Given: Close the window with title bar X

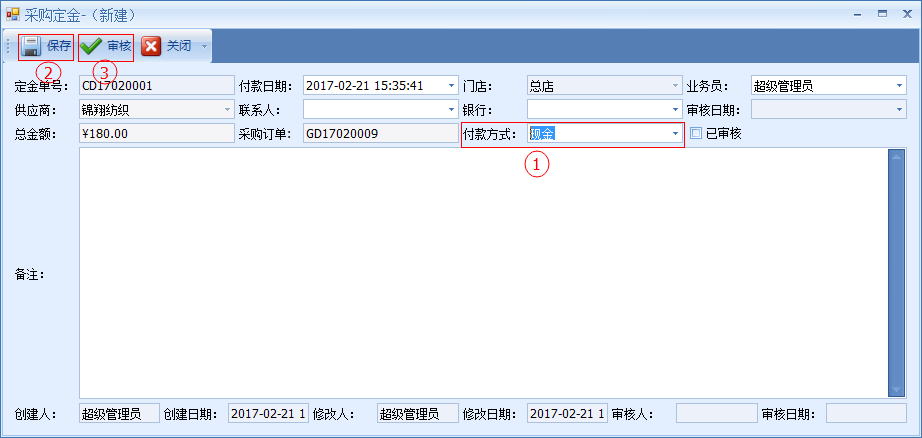Looking at the screenshot, I should (908, 14).
